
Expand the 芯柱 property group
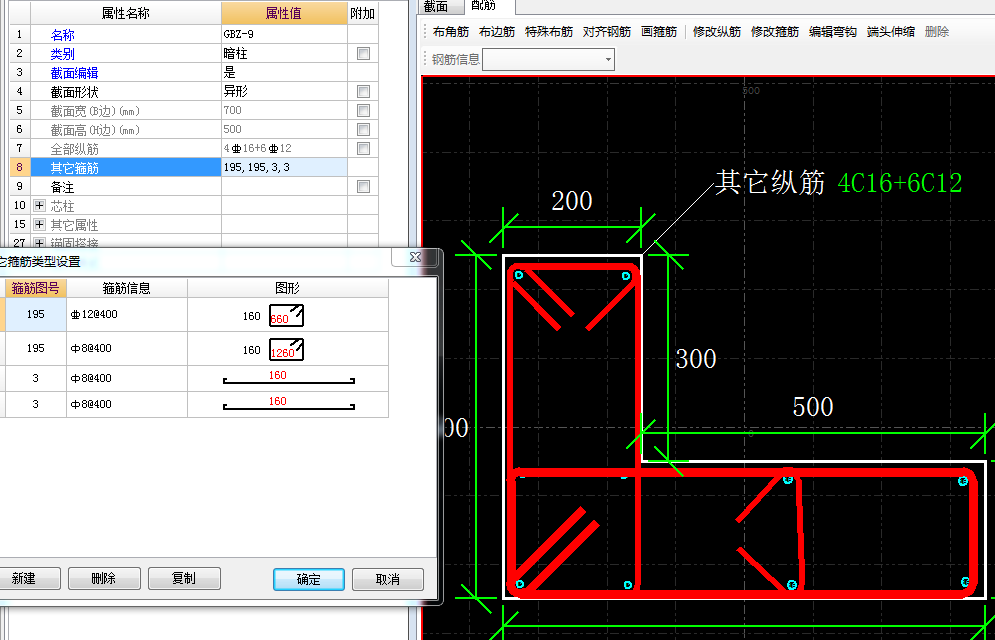[x=39, y=206]
